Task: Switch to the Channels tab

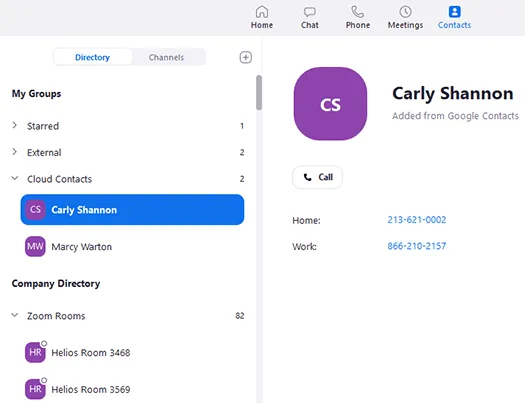Action: tap(166, 57)
